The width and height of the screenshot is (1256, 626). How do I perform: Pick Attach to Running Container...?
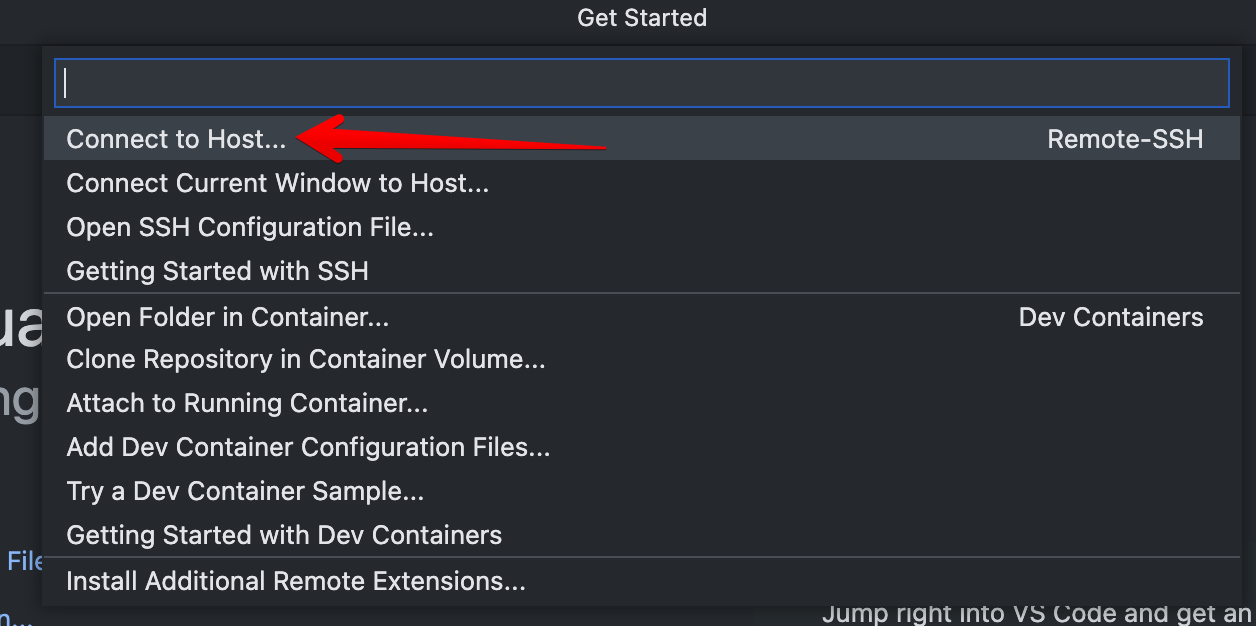point(247,404)
